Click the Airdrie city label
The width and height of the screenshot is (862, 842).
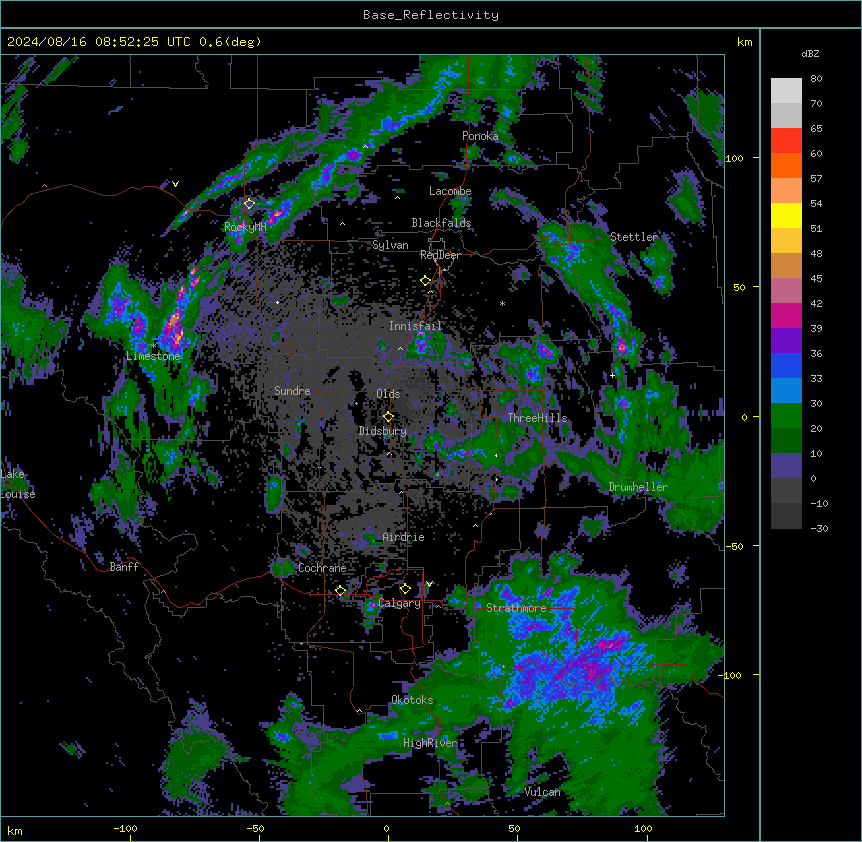(403, 537)
